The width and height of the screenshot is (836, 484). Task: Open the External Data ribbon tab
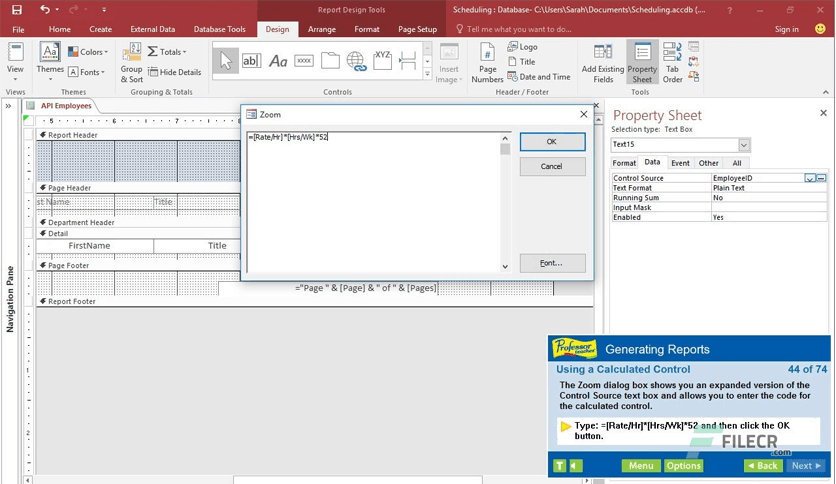coord(152,29)
